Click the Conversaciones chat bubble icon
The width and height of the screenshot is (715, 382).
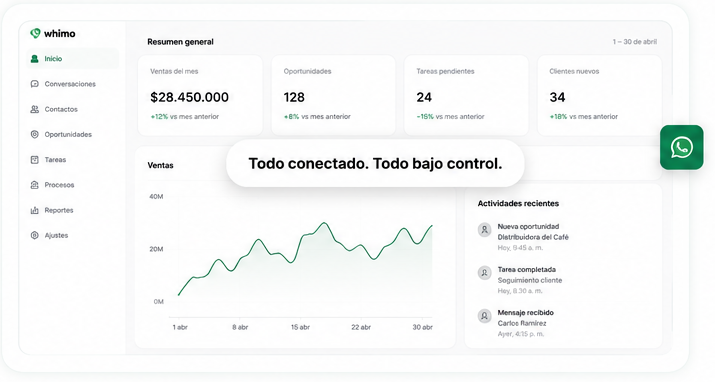[34, 84]
